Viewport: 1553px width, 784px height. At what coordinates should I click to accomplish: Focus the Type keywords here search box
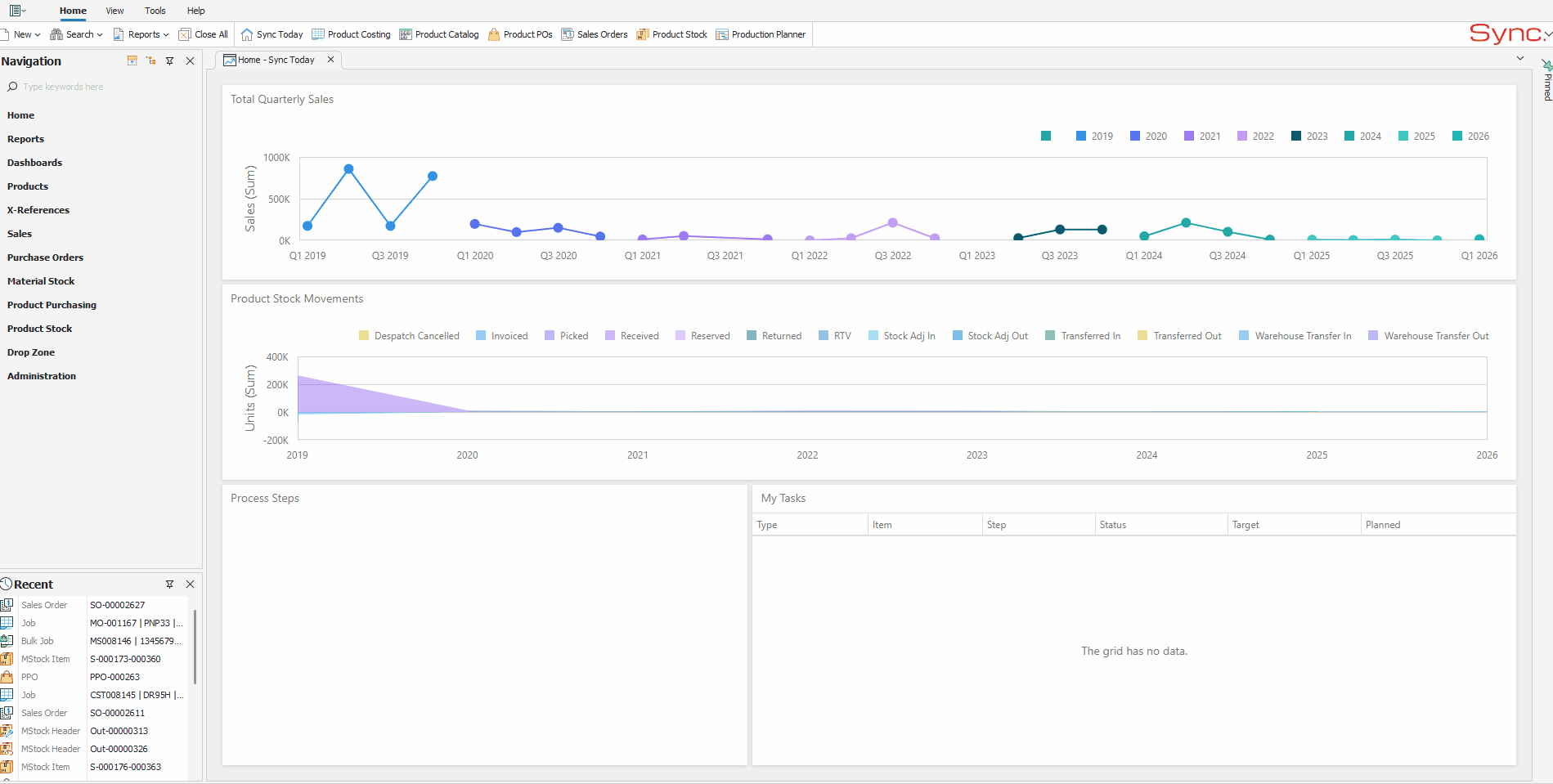click(x=102, y=87)
